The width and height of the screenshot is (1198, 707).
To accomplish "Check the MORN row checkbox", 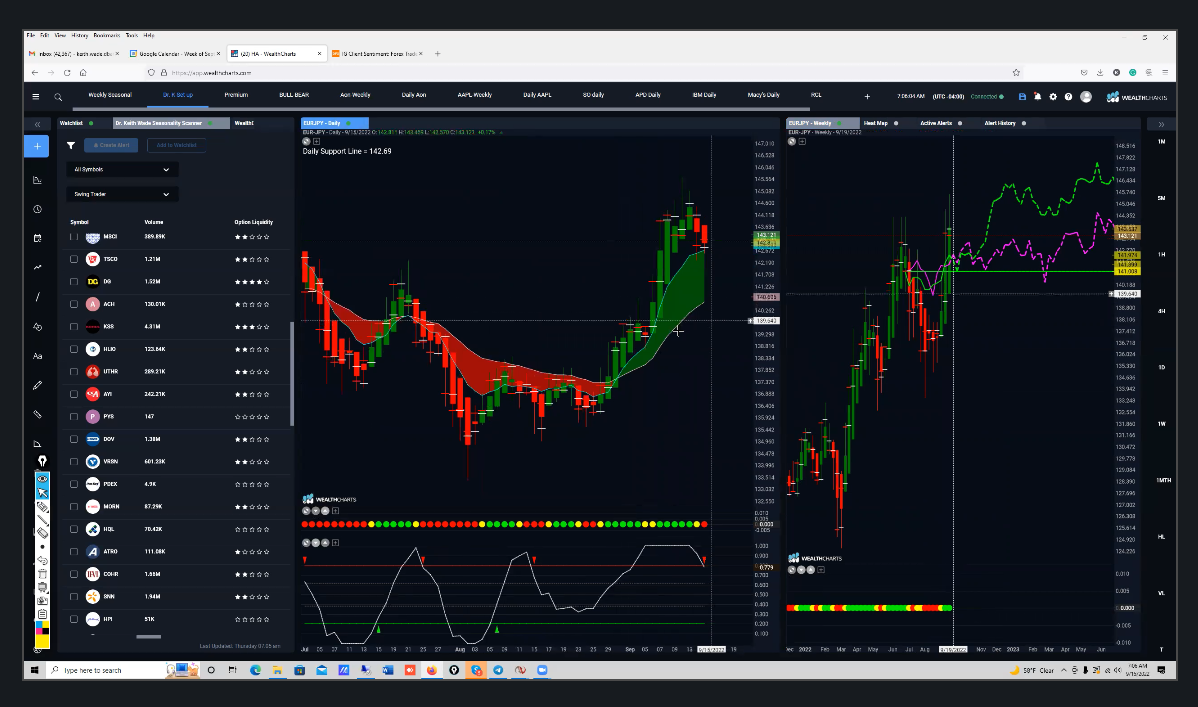I will (x=74, y=507).
